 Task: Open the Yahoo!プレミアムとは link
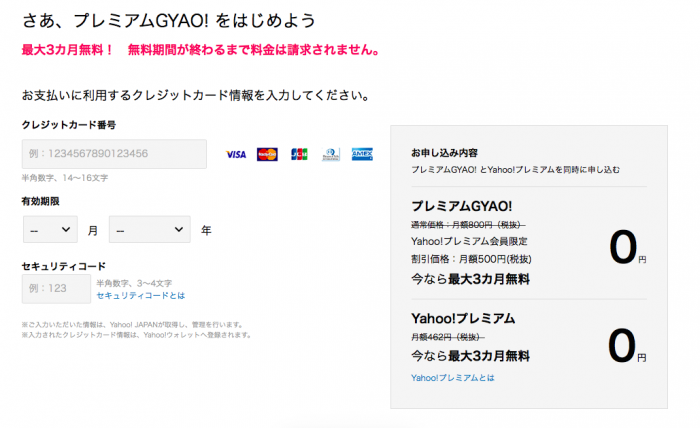click(453, 378)
